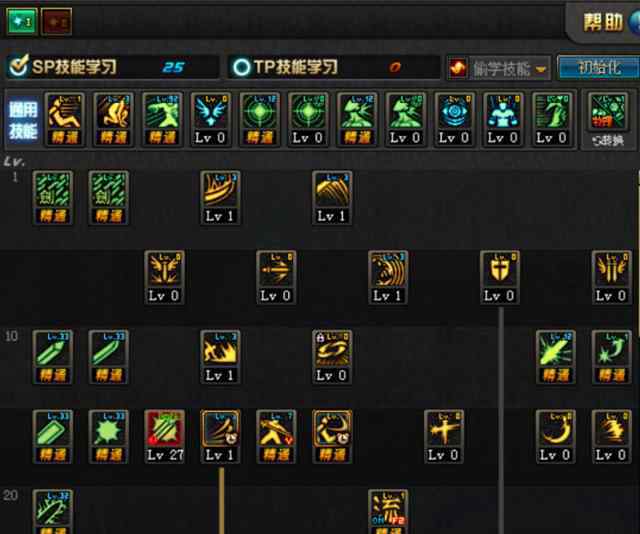The image size is (640, 534).
Task: Switch to the dark red skill page tab
Action: coord(56,21)
